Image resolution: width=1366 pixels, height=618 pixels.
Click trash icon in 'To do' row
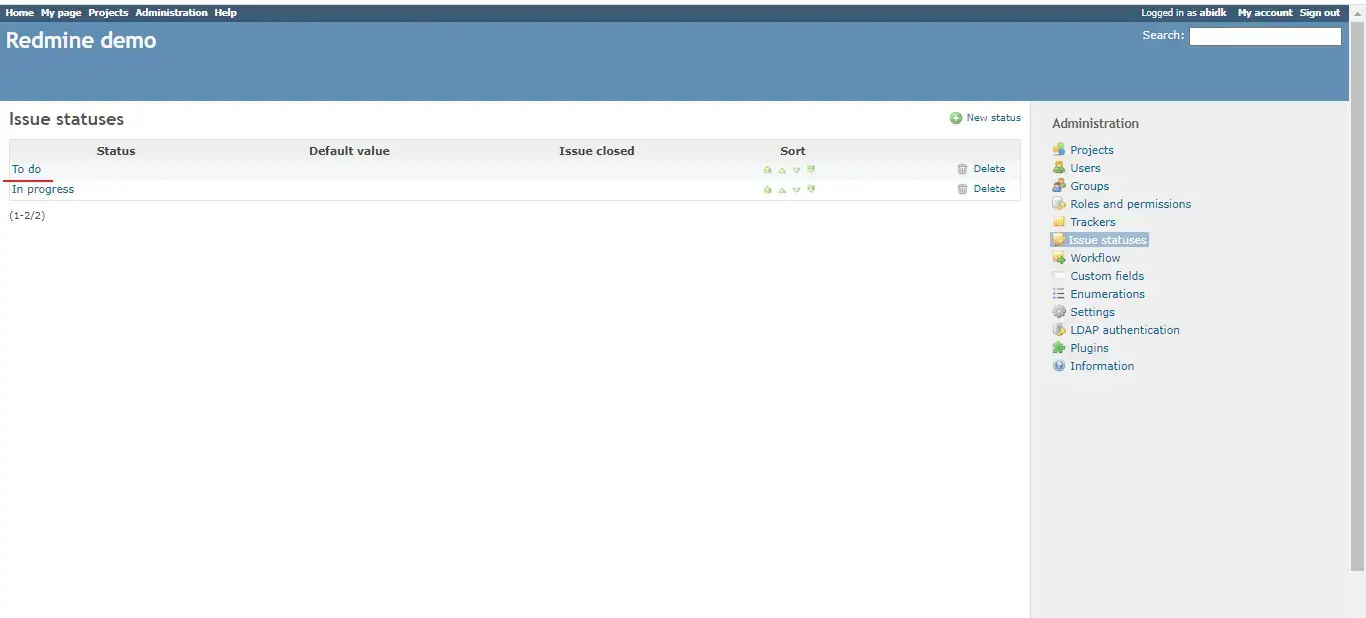pyautogui.click(x=962, y=169)
